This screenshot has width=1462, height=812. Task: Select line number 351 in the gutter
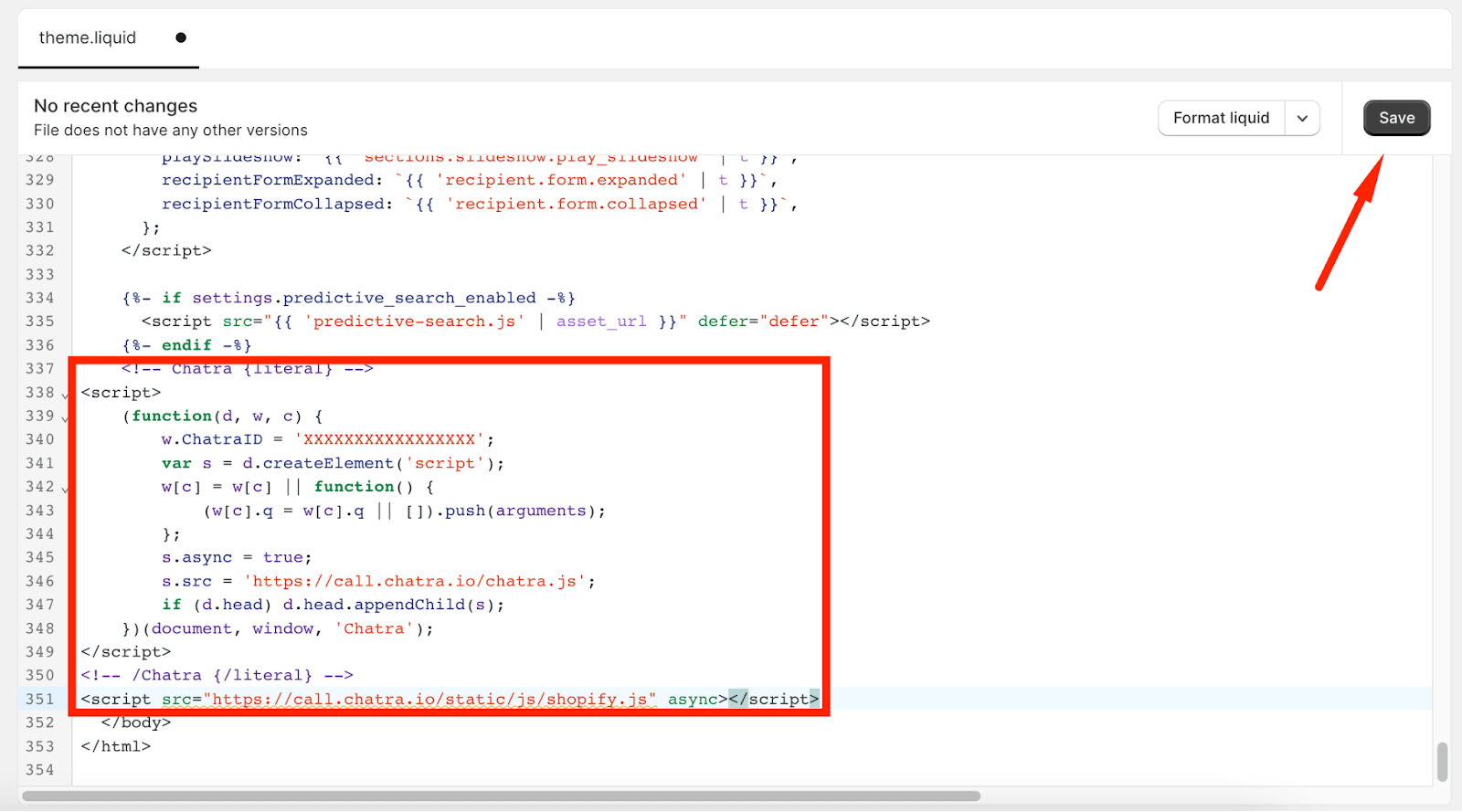click(x=40, y=699)
